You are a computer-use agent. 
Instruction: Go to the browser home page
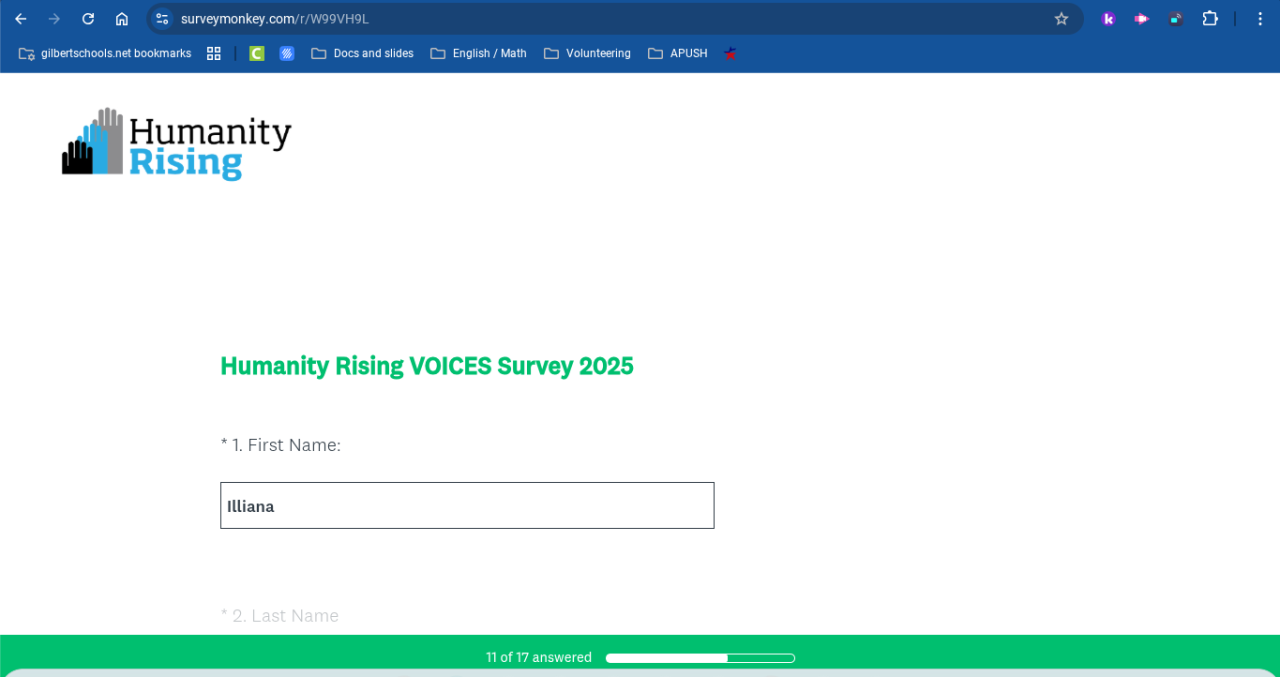tap(122, 19)
